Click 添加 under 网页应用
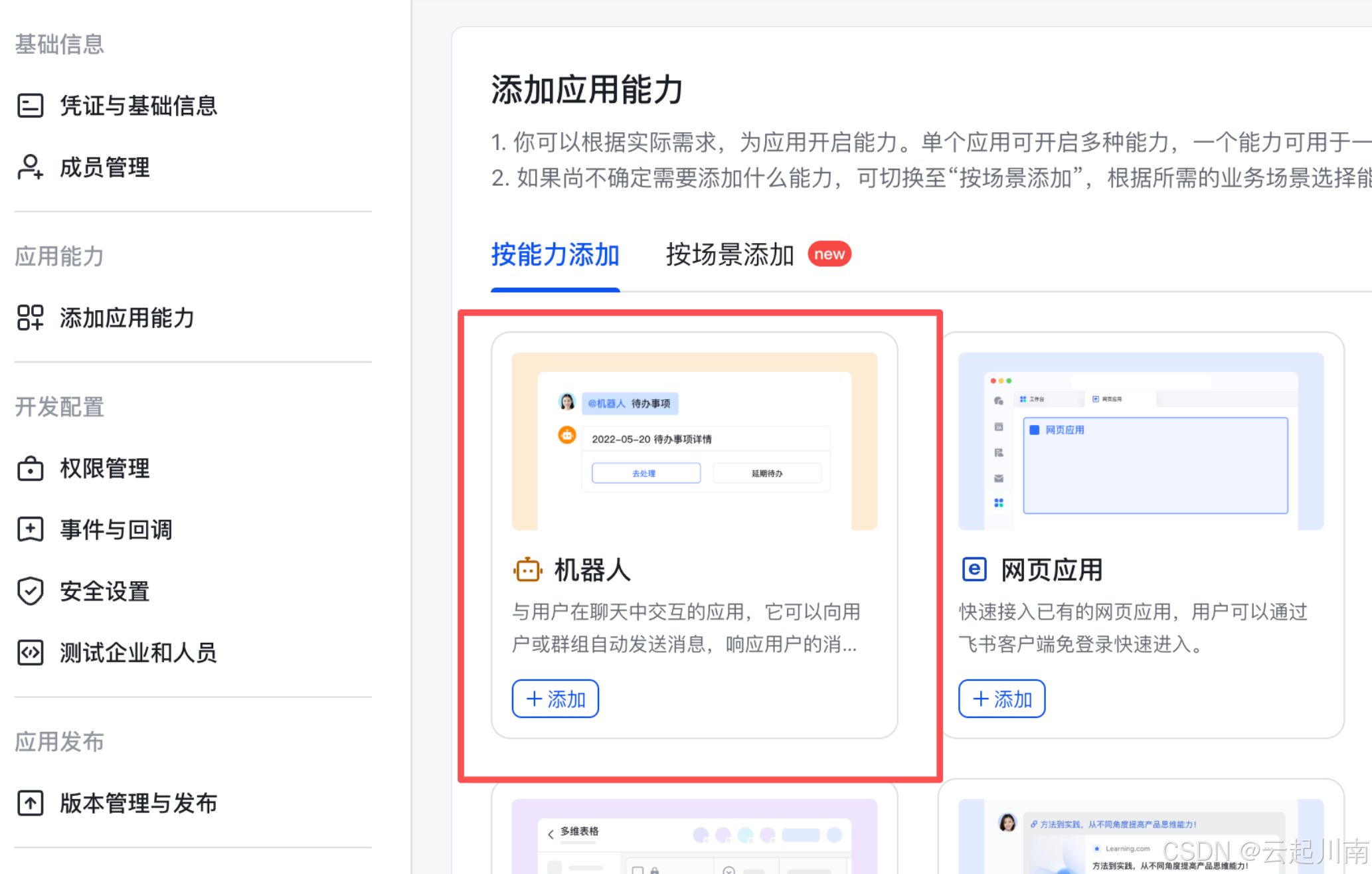 coord(1001,699)
